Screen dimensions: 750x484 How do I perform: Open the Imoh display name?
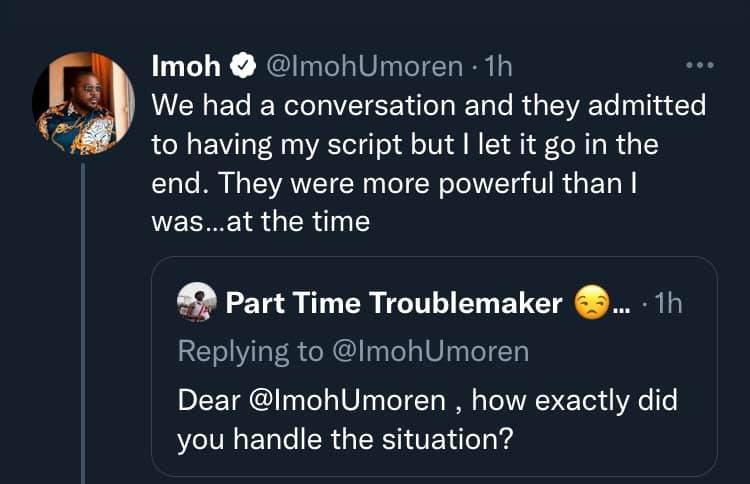pyautogui.click(x=188, y=68)
